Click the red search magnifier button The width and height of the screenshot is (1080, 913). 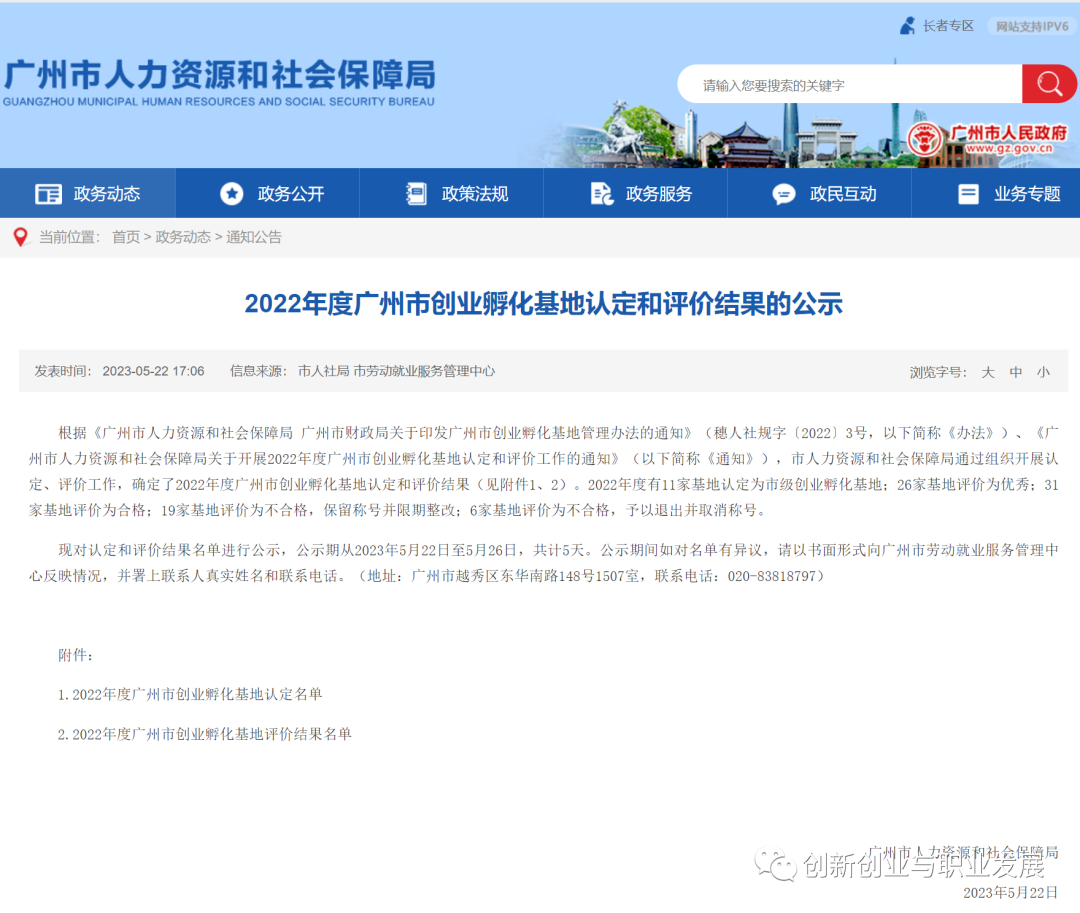coord(1049,84)
